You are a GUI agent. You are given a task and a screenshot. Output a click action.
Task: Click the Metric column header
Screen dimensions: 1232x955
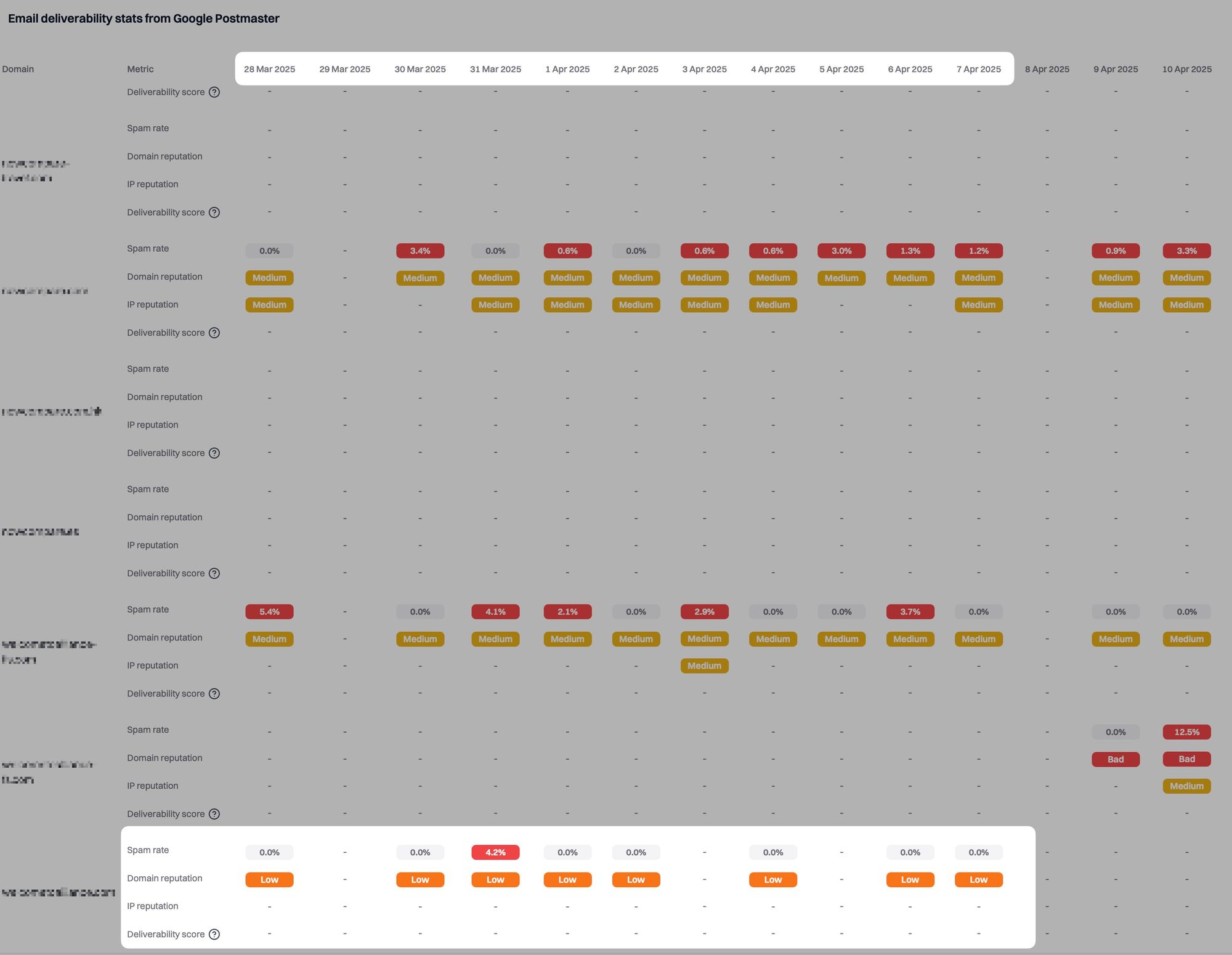[x=140, y=69]
